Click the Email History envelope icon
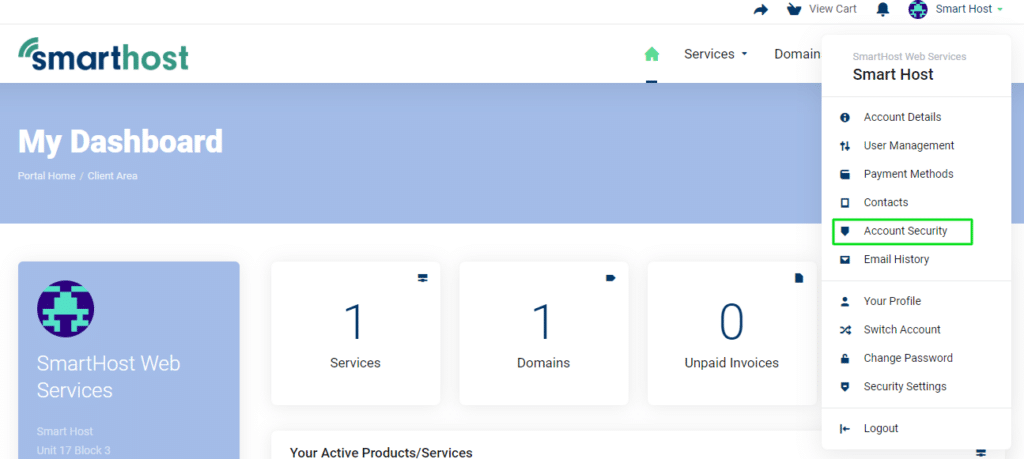The image size is (1024, 459). (845, 260)
